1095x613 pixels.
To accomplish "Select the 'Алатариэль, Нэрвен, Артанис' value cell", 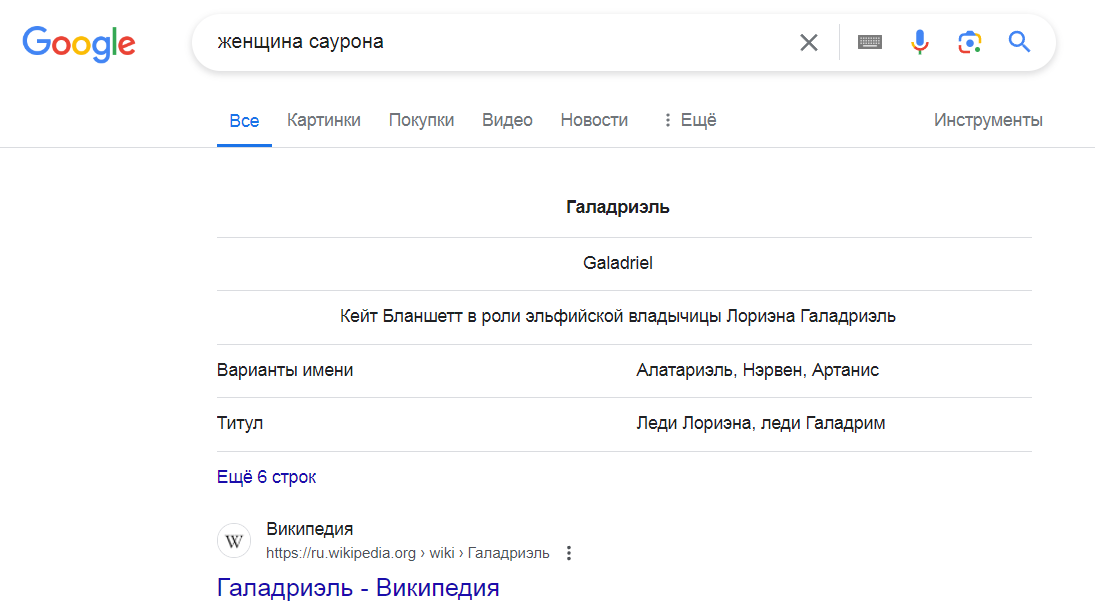I will tap(757, 370).
